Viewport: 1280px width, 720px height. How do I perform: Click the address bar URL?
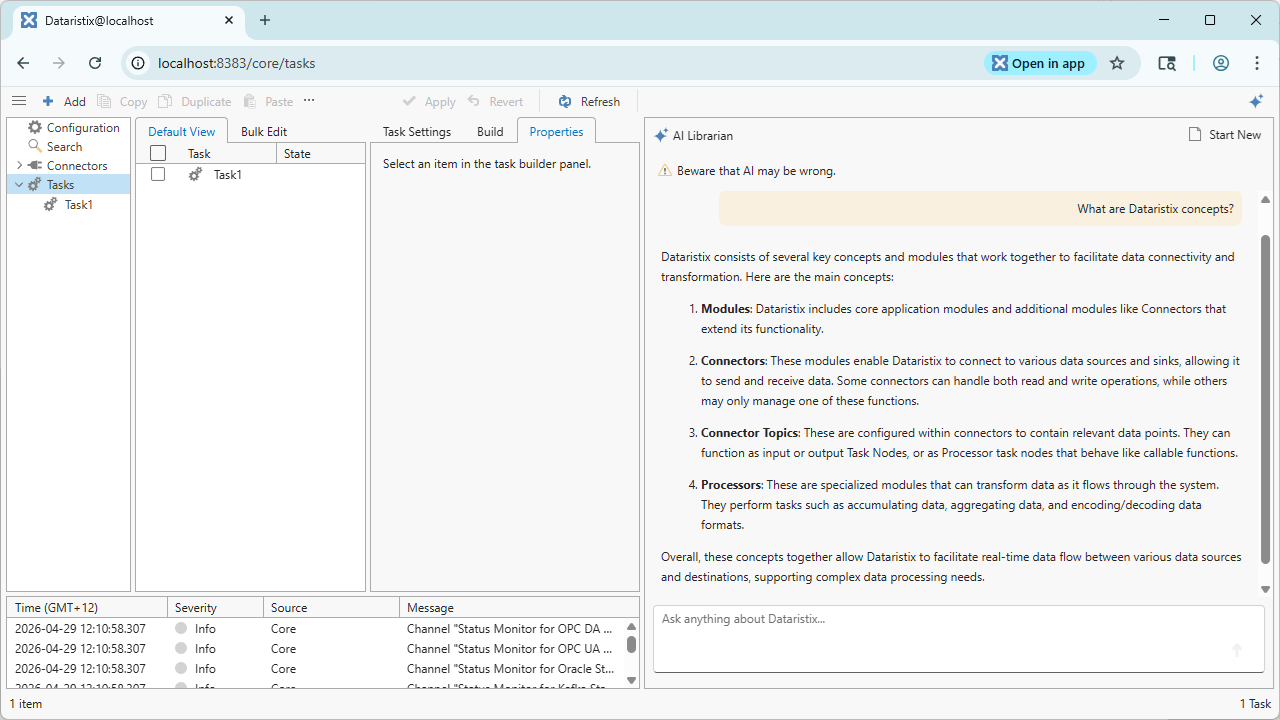237,63
